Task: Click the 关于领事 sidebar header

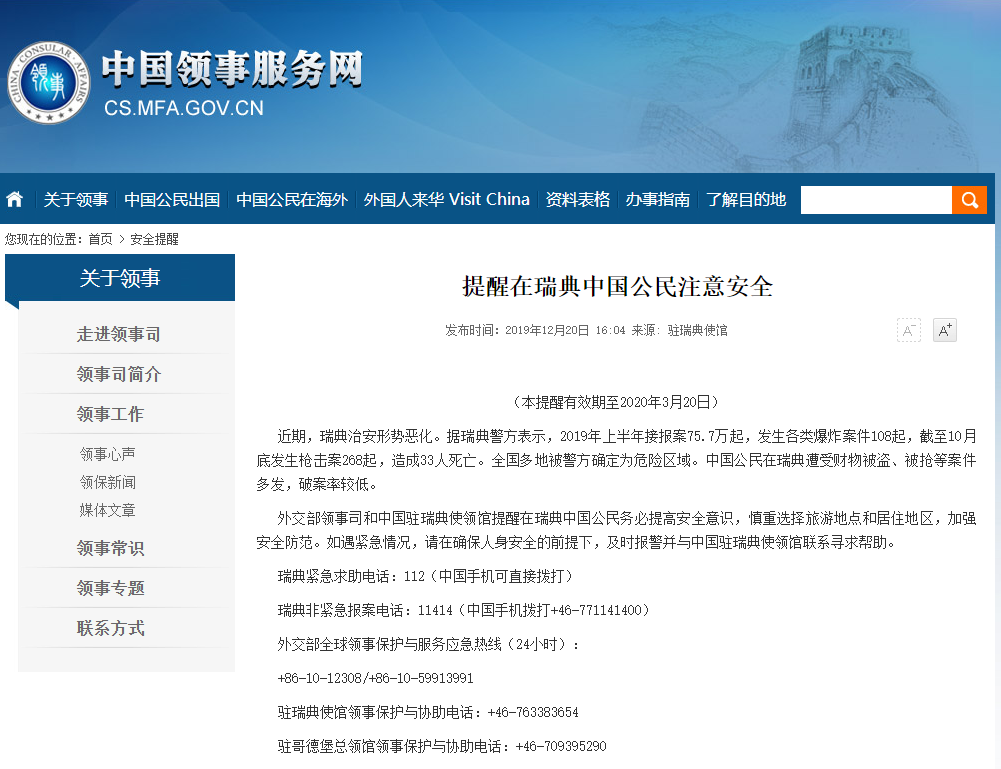Action: coord(120,278)
